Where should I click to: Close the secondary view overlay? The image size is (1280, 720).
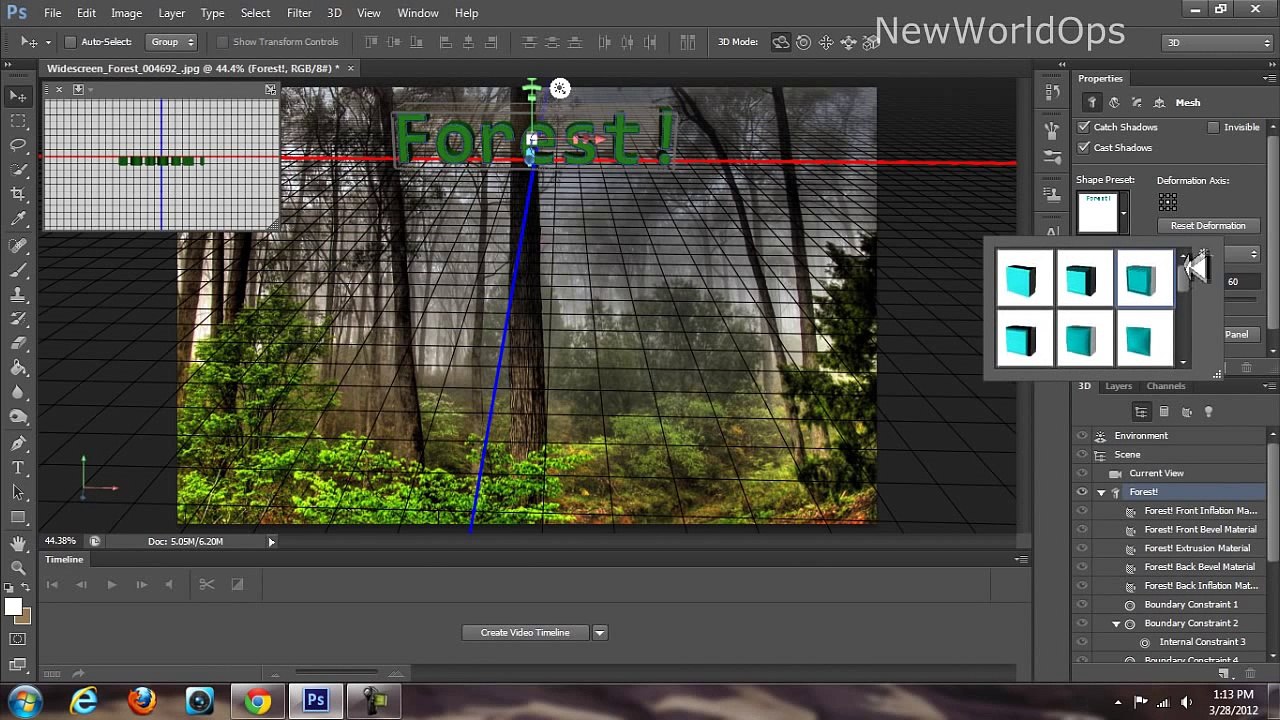[59, 90]
